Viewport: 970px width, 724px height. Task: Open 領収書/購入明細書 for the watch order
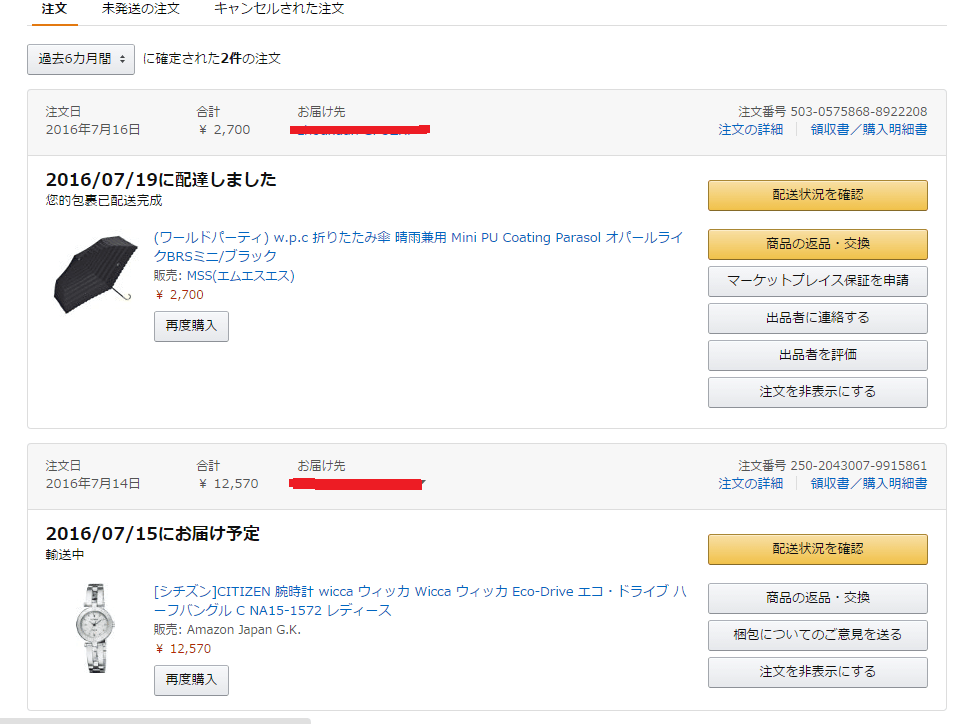coord(868,484)
